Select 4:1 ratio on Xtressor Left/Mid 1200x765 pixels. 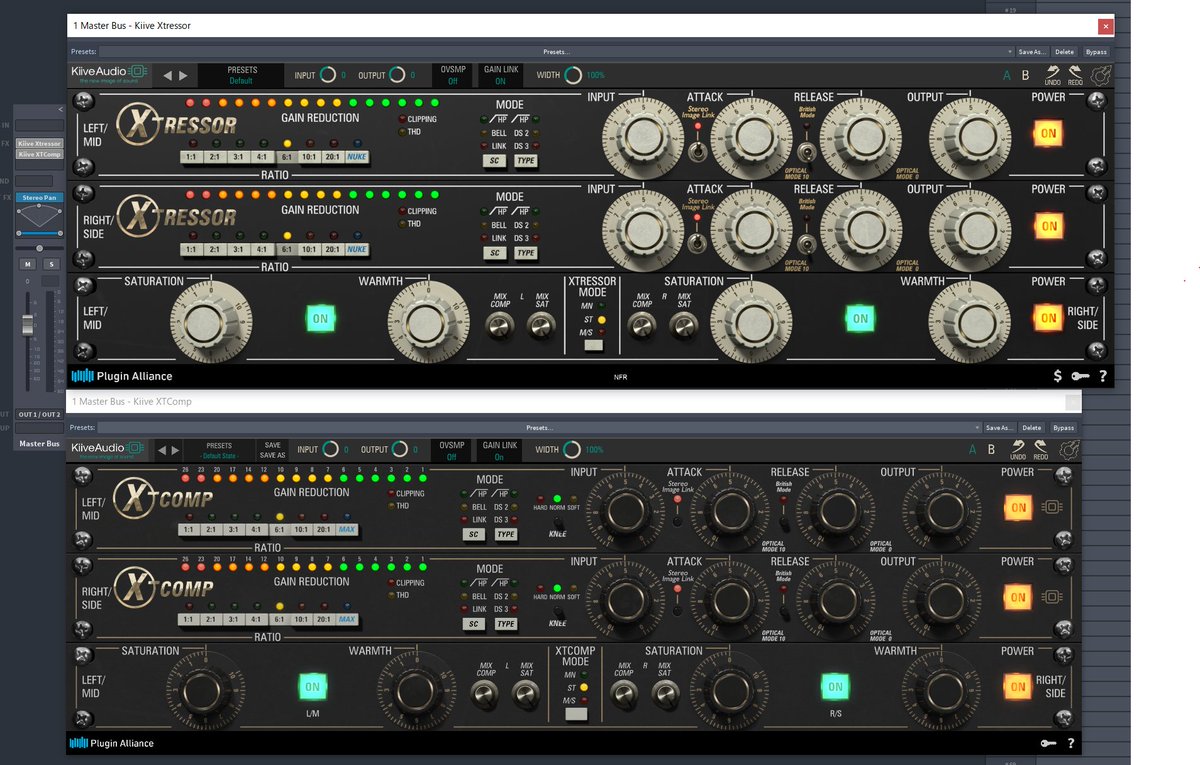tap(262, 157)
